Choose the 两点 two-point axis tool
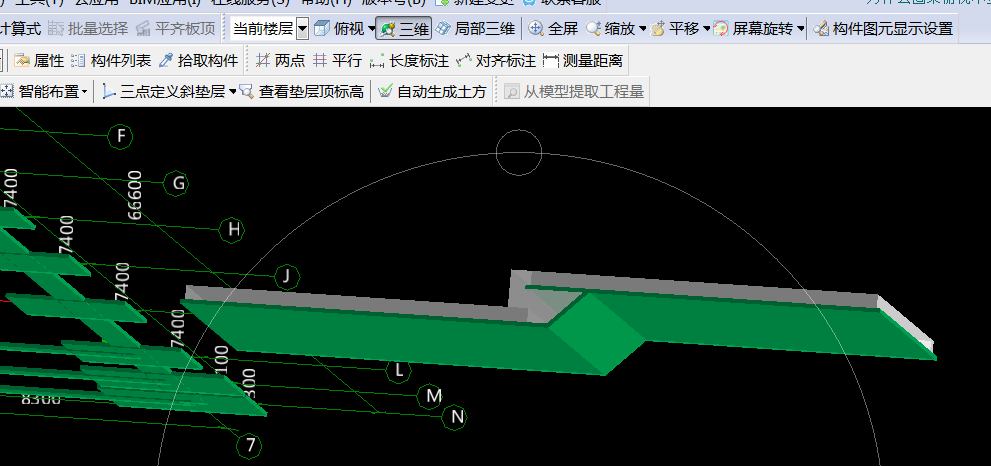The height and width of the screenshot is (466, 991). pyautogui.click(x=281, y=61)
